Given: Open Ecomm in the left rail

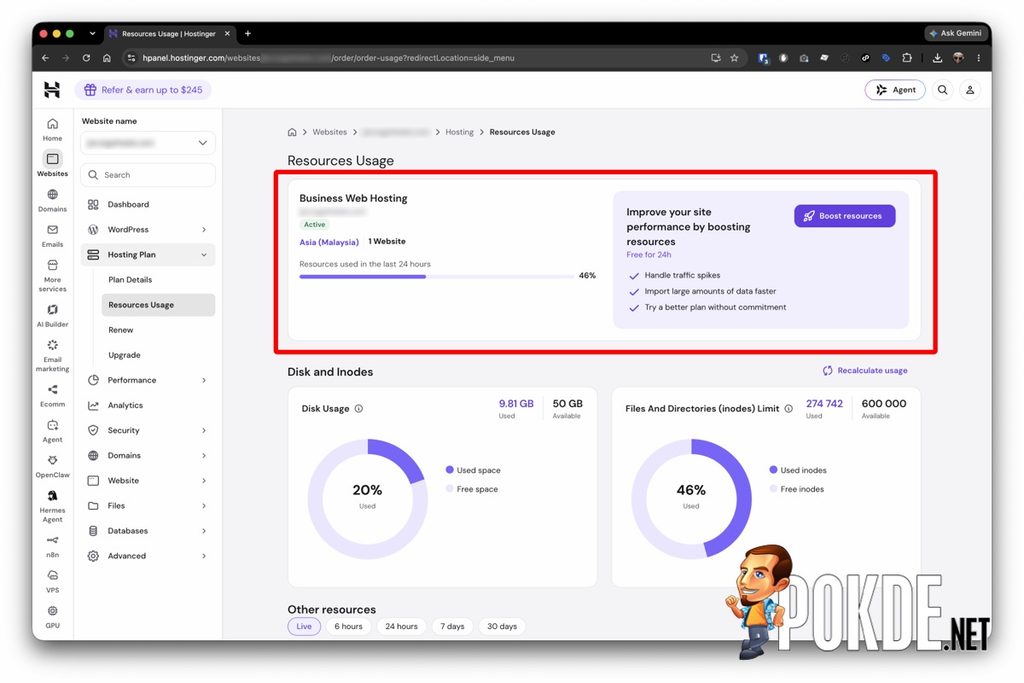Looking at the screenshot, I should click(x=52, y=395).
